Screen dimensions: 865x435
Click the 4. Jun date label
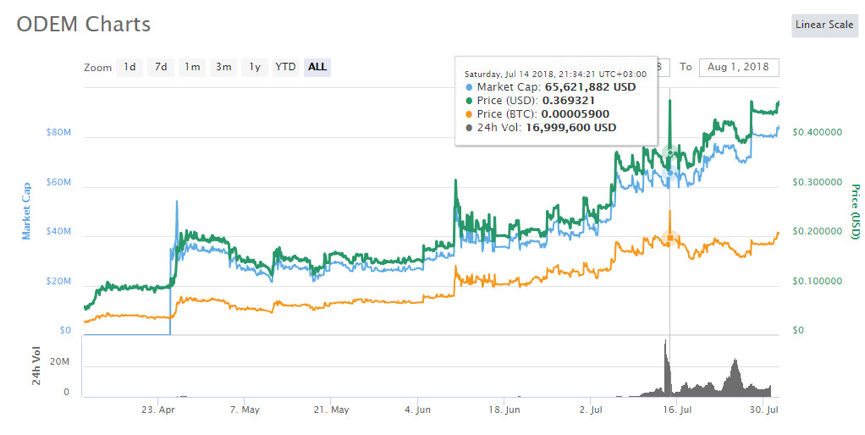point(418,410)
